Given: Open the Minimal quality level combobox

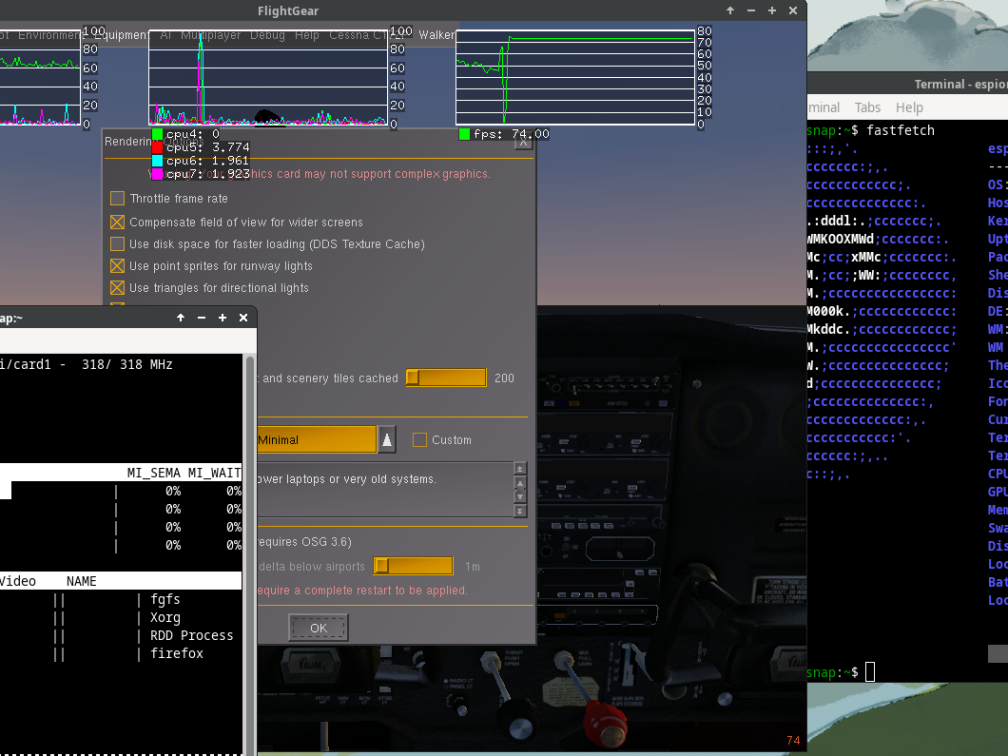Looking at the screenshot, I should 315,439.
